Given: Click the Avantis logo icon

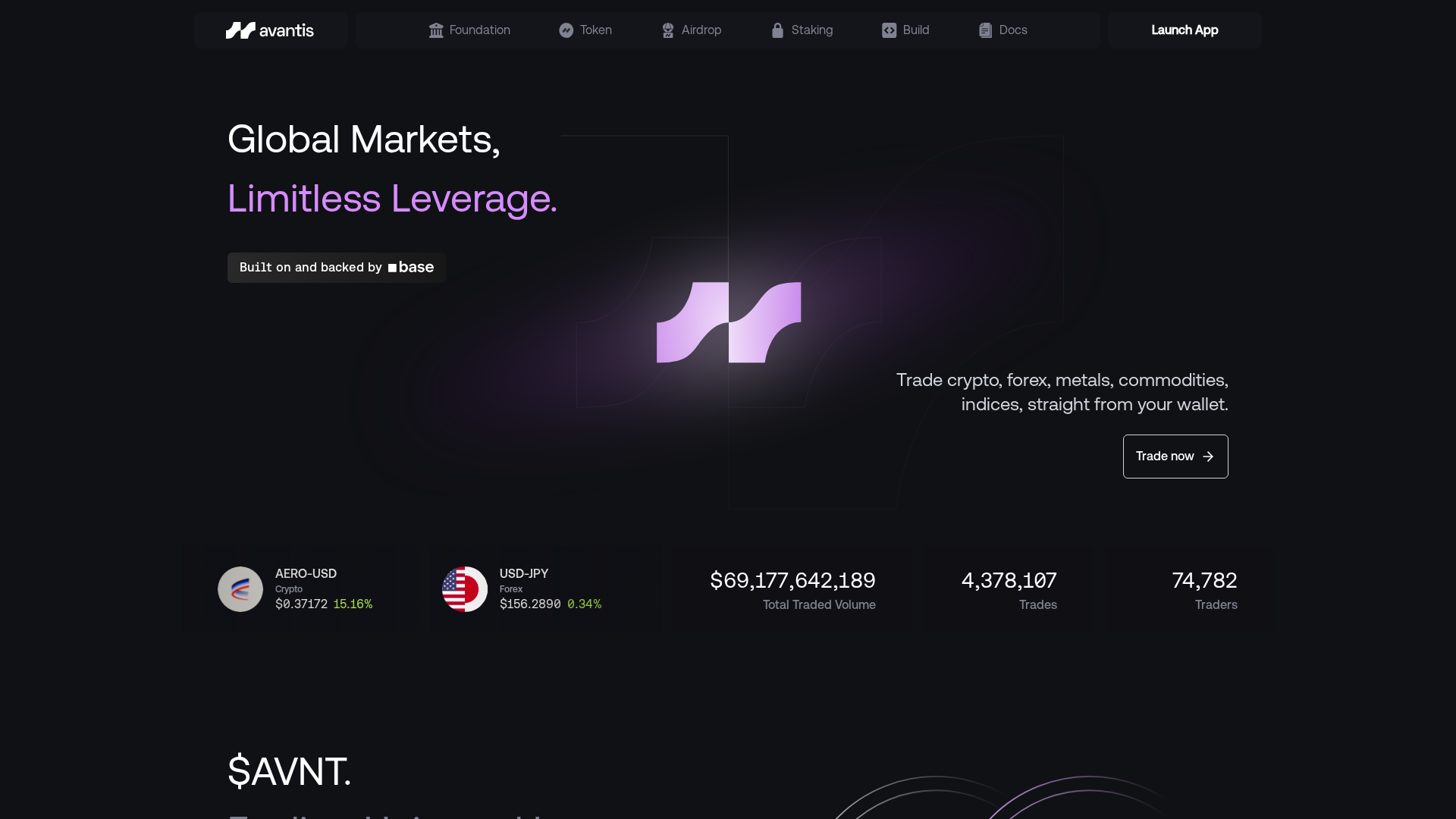Looking at the screenshot, I should tap(239, 30).
